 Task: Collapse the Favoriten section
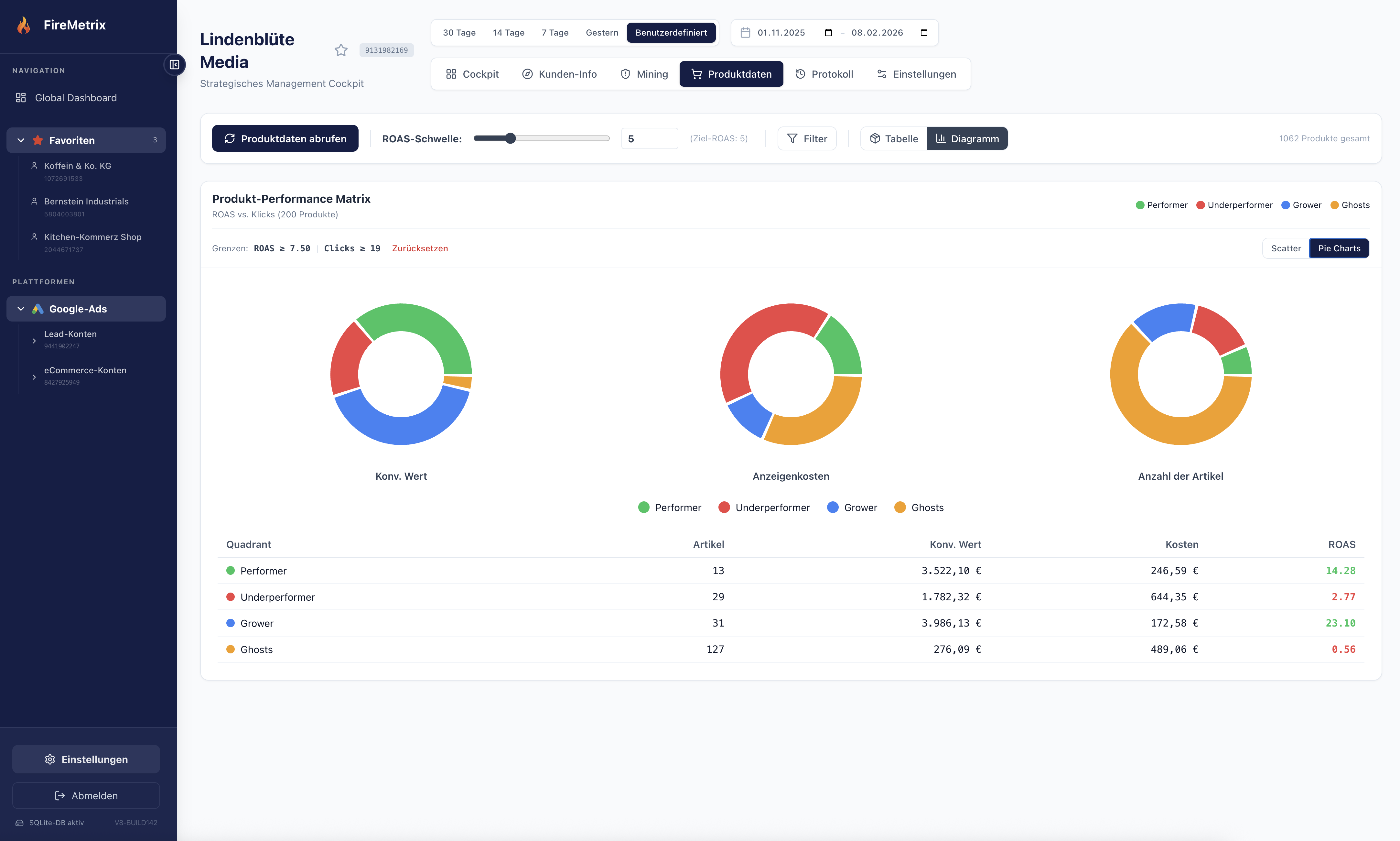click(x=20, y=140)
